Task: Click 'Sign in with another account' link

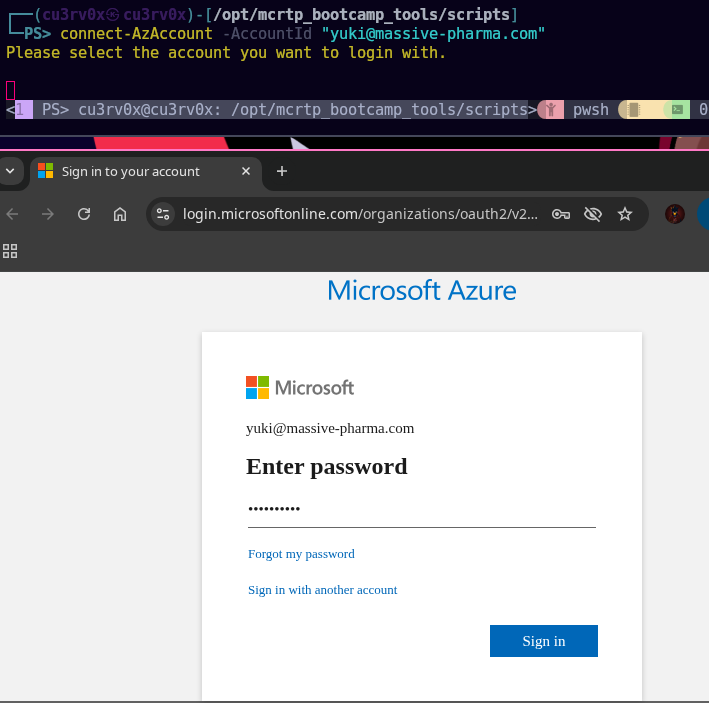Action: click(x=322, y=590)
